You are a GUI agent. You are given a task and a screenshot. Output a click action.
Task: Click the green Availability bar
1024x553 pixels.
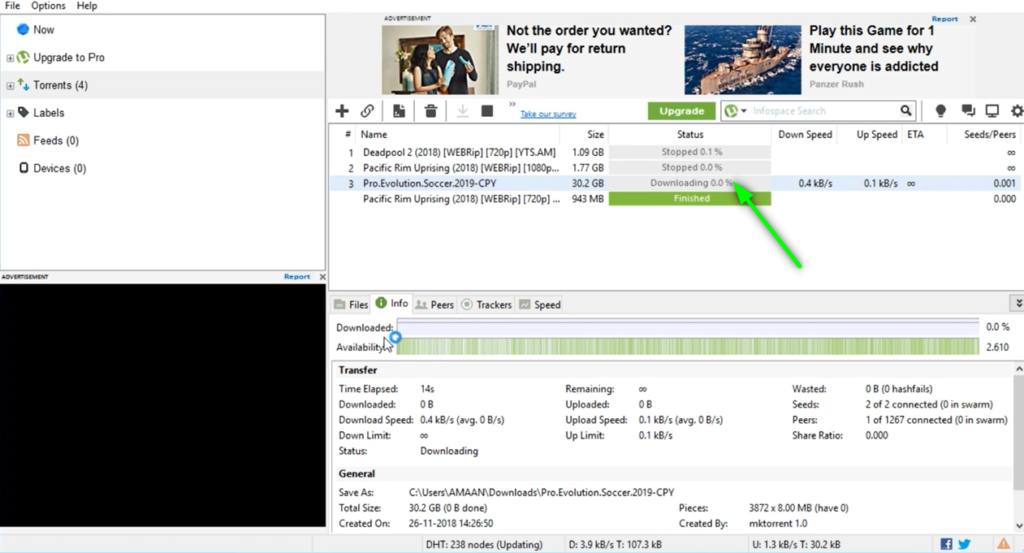tap(688, 347)
